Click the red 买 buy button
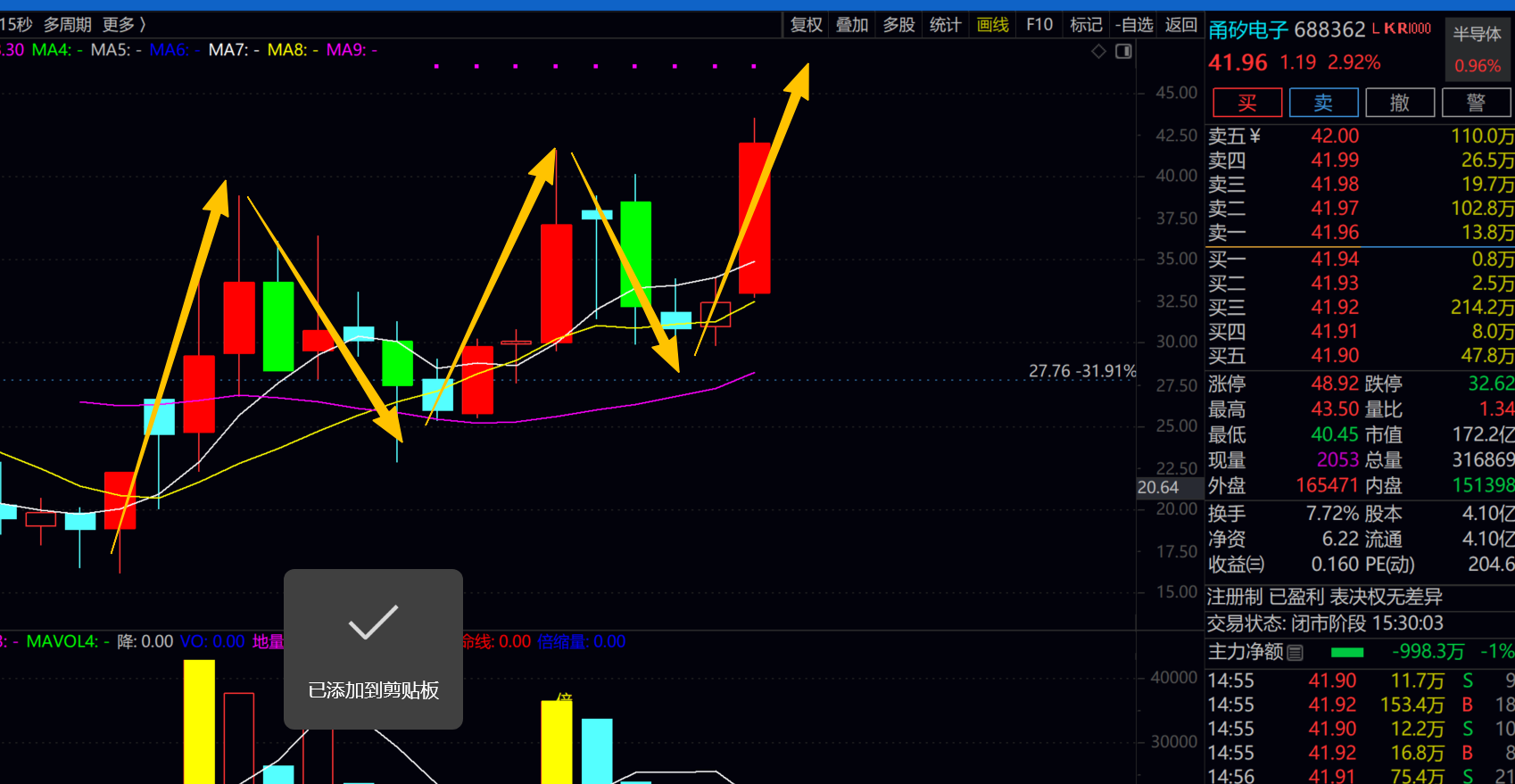Screen dimensions: 1515x784 1246,103
